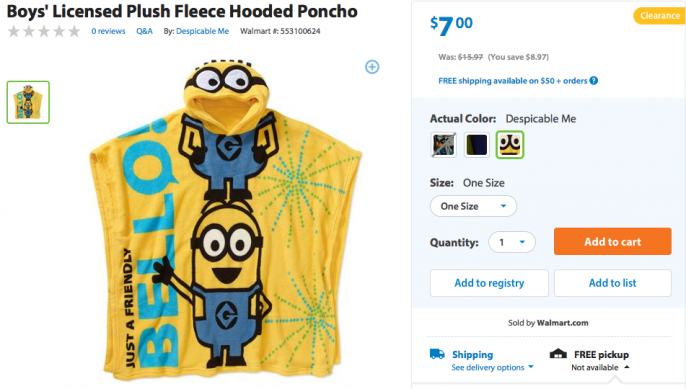Select the Despicable Me minion color swatch
The height and width of the screenshot is (389, 686).
pyautogui.click(x=510, y=145)
